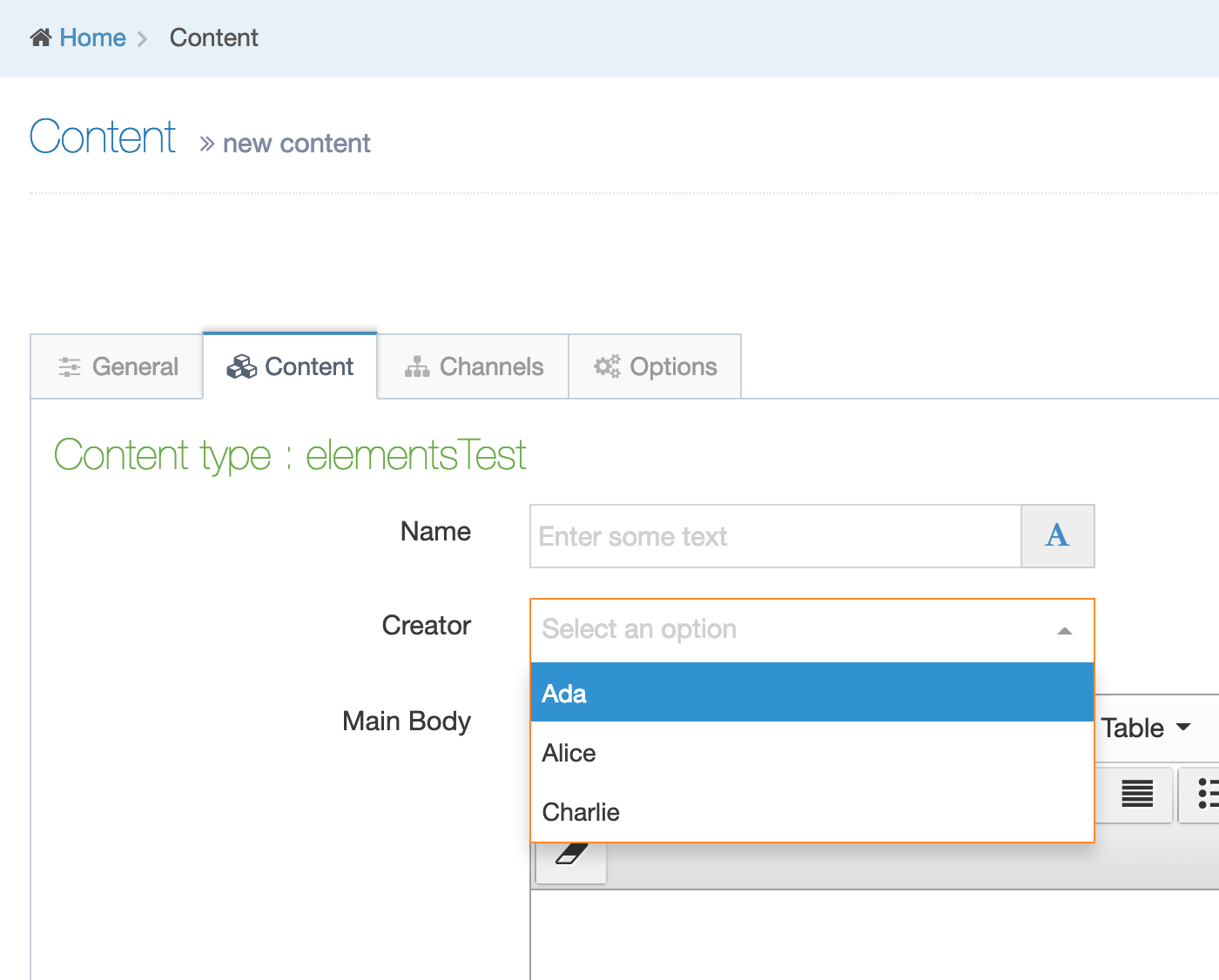Click the home icon in the breadcrumb
This screenshot has width=1219, height=980.
coord(40,37)
